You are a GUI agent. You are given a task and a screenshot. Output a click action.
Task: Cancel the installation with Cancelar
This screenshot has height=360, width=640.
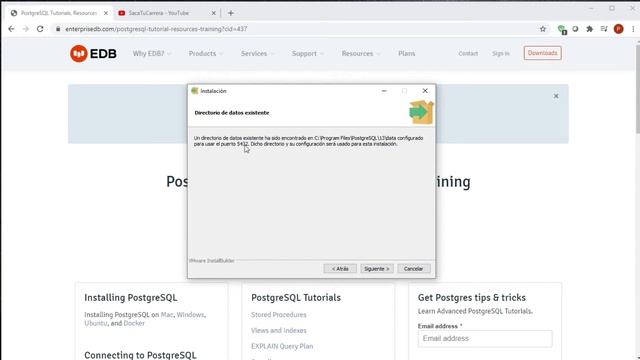tap(413, 269)
